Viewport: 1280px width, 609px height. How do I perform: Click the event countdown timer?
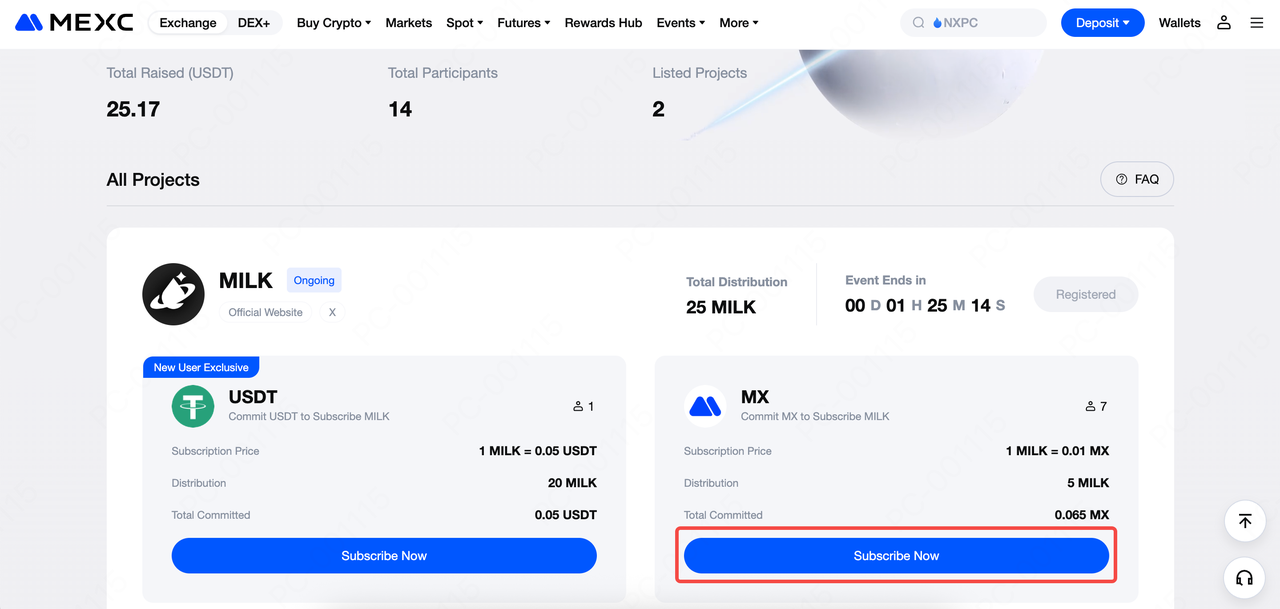pyautogui.click(x=925, y=305)
